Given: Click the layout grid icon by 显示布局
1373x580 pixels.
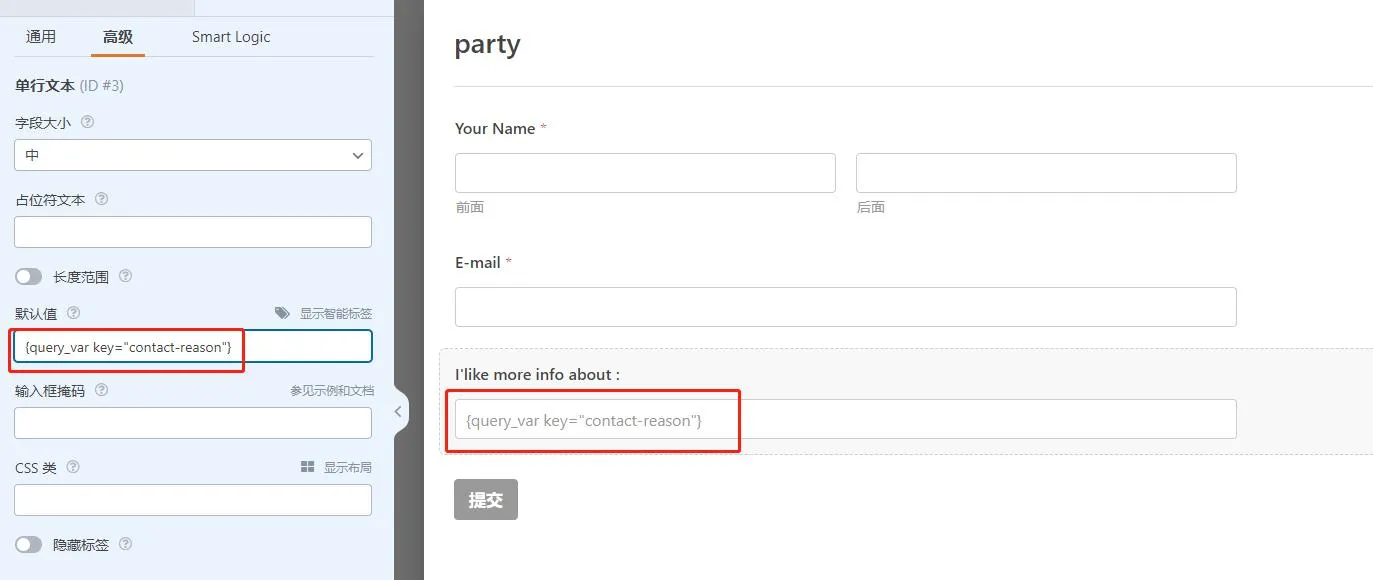Looking at the screenshot, I should [308, 467].
